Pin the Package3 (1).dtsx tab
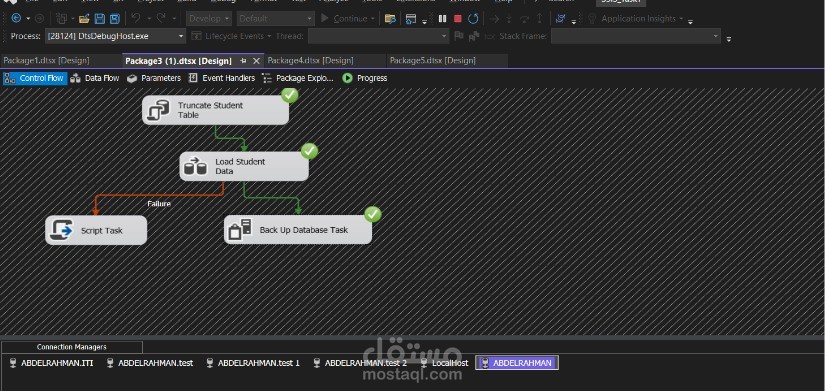Screen dimensions: 825x391 coord(243,61)
